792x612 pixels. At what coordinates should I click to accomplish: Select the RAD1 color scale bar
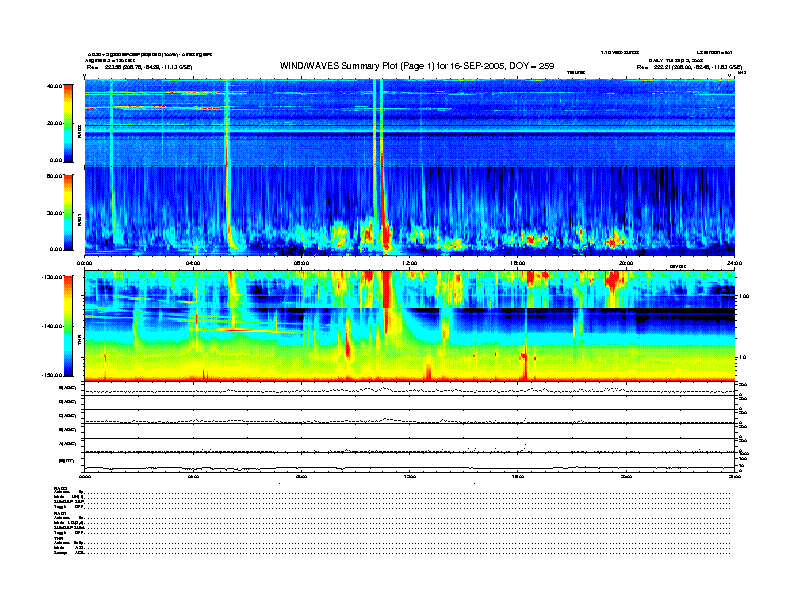pyautogui.click(x=68, y=212)
